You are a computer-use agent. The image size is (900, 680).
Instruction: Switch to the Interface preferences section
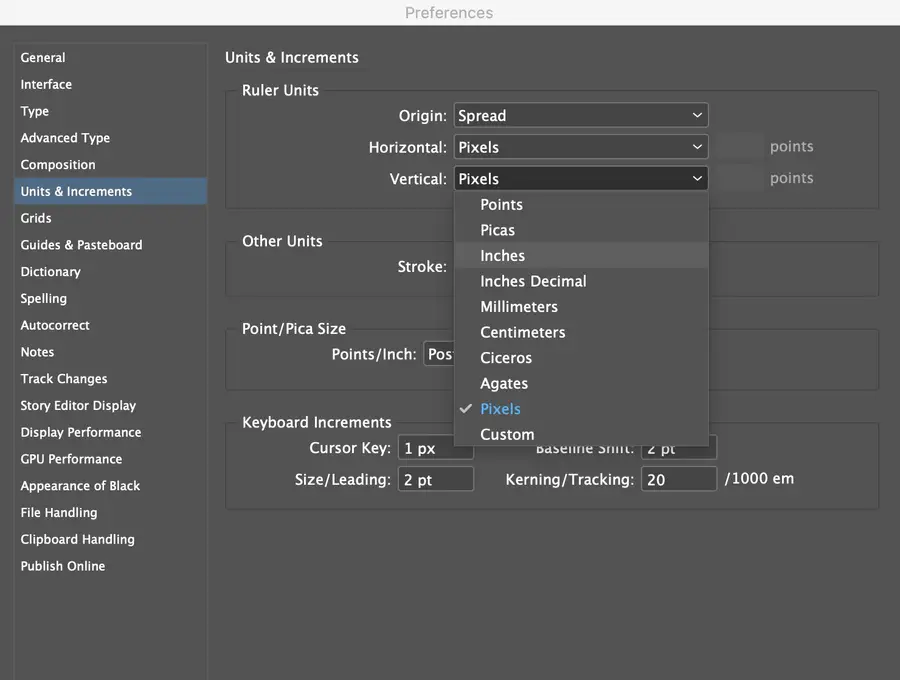(46, 85)
